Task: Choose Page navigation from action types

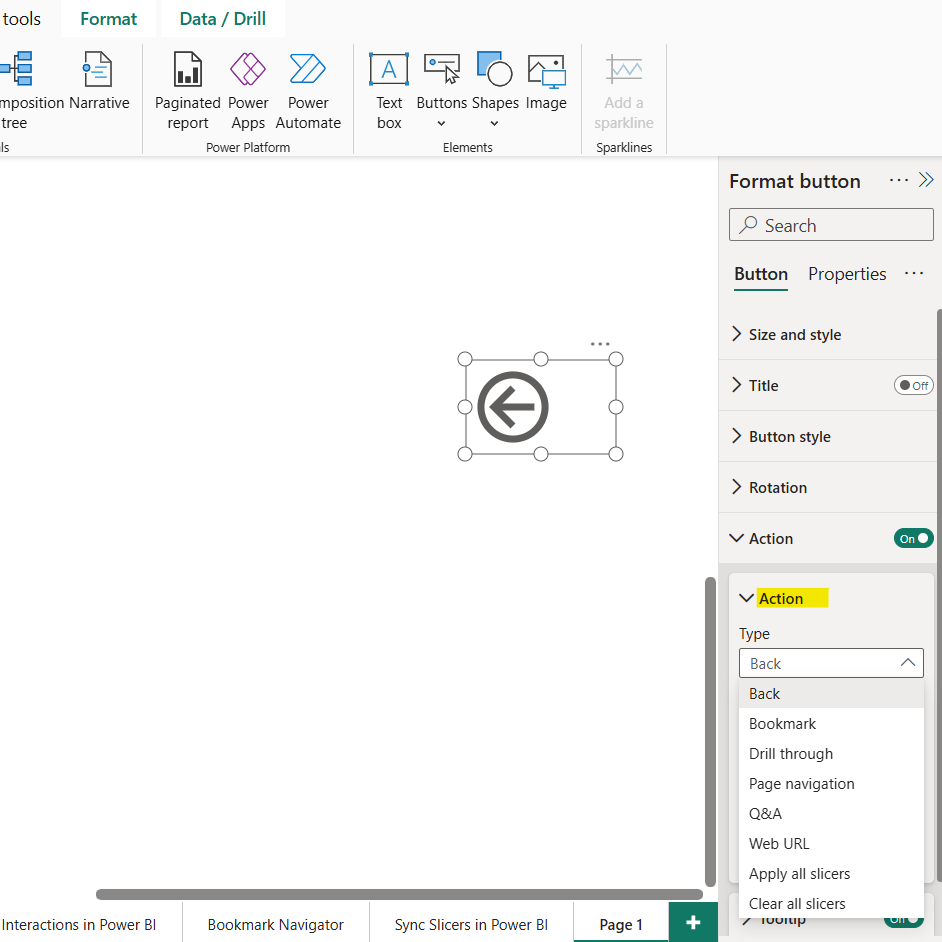Action: [801, 784]
